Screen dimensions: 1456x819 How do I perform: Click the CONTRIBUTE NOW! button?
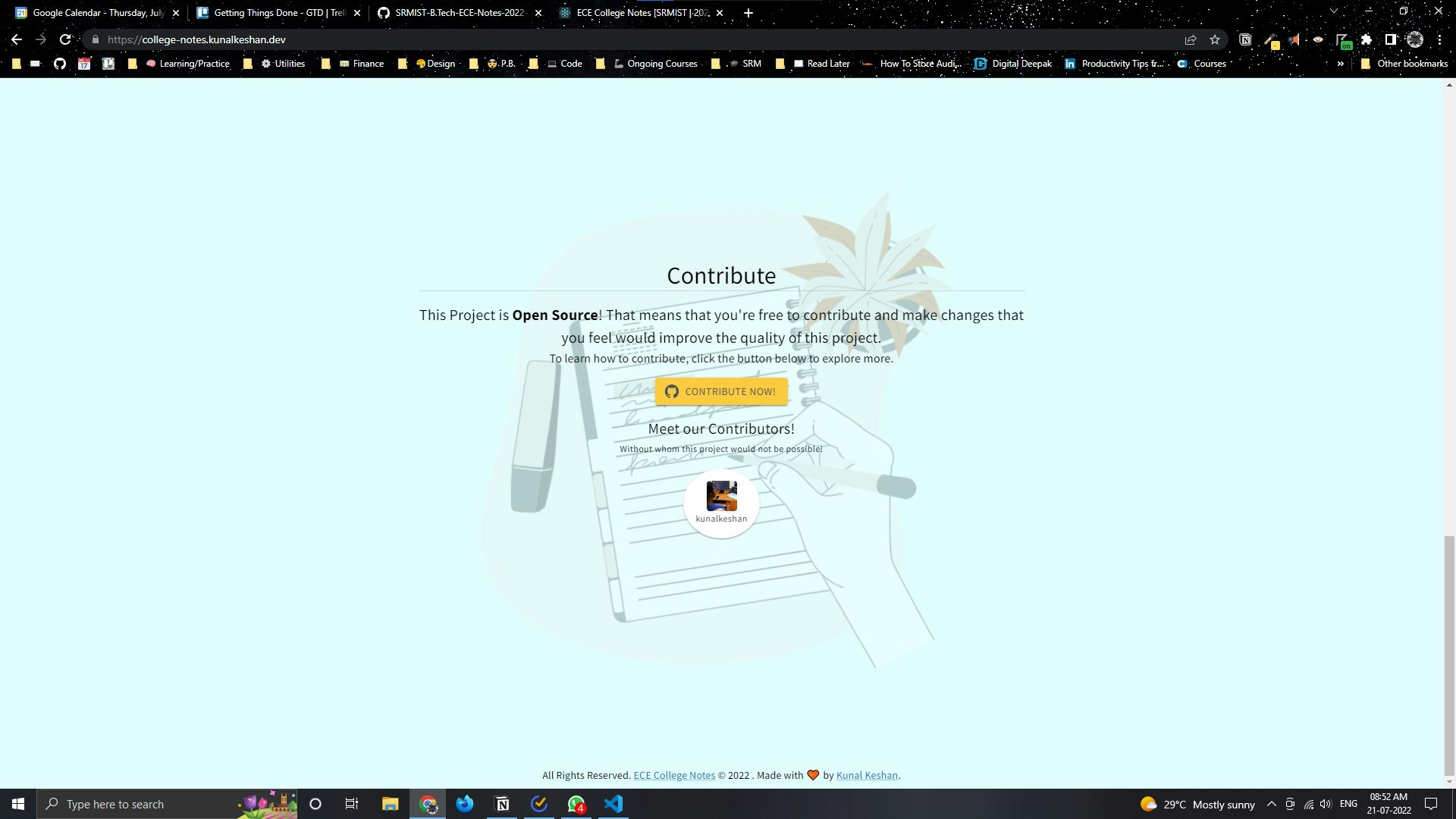(x=721, y=391)
